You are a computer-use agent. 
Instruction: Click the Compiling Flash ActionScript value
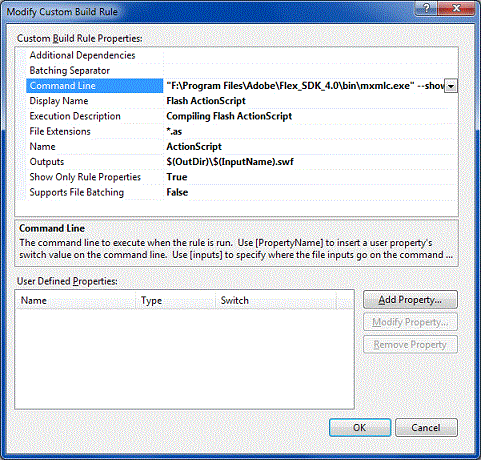229,116
